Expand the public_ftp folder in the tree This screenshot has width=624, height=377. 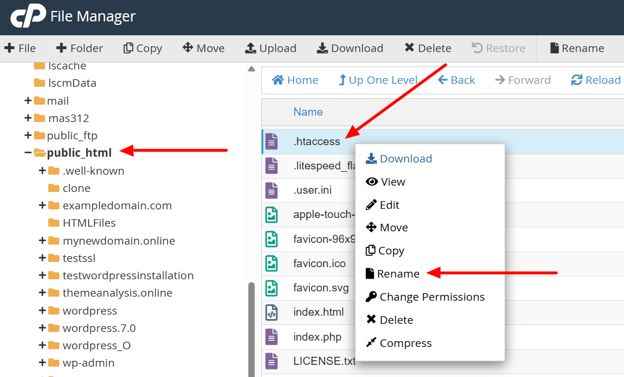[x=27, y=135]
